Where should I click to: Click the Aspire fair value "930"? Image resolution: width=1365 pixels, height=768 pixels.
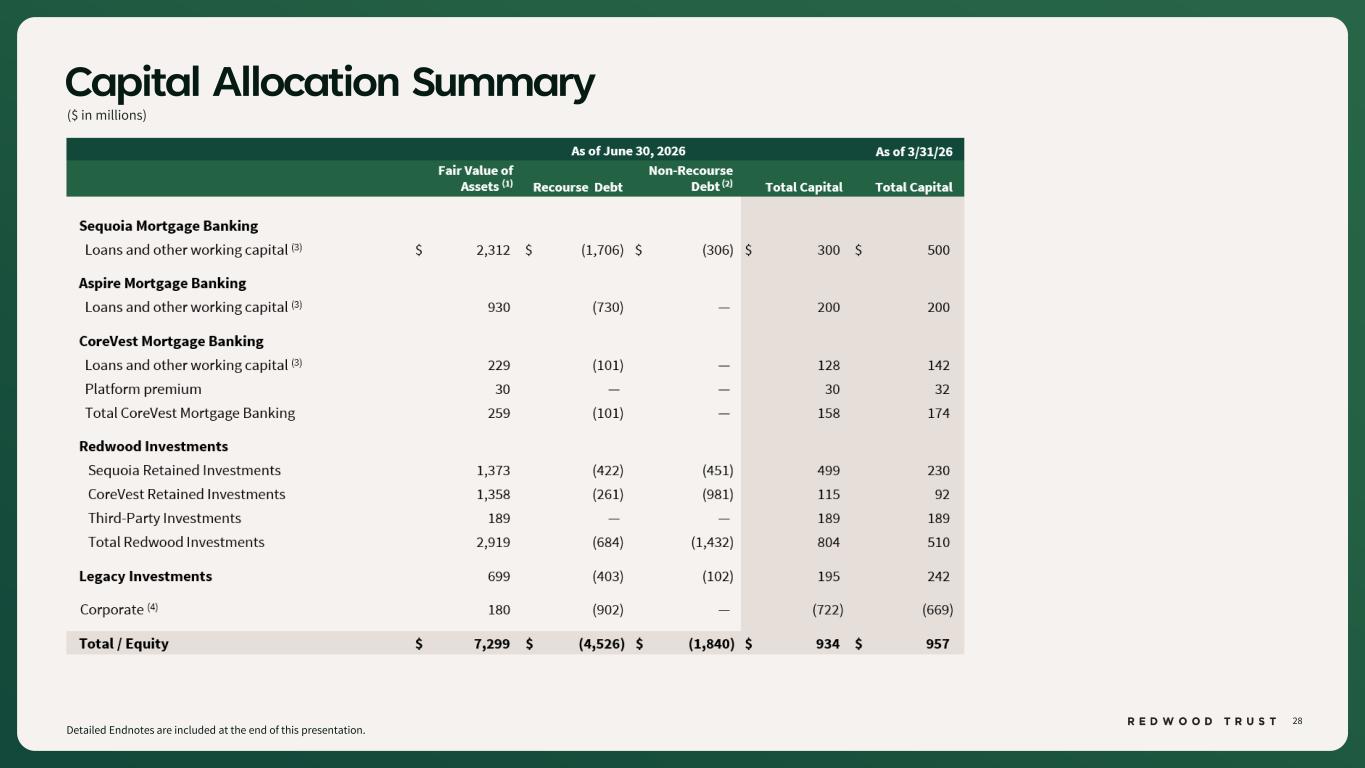tap(499, 307)
